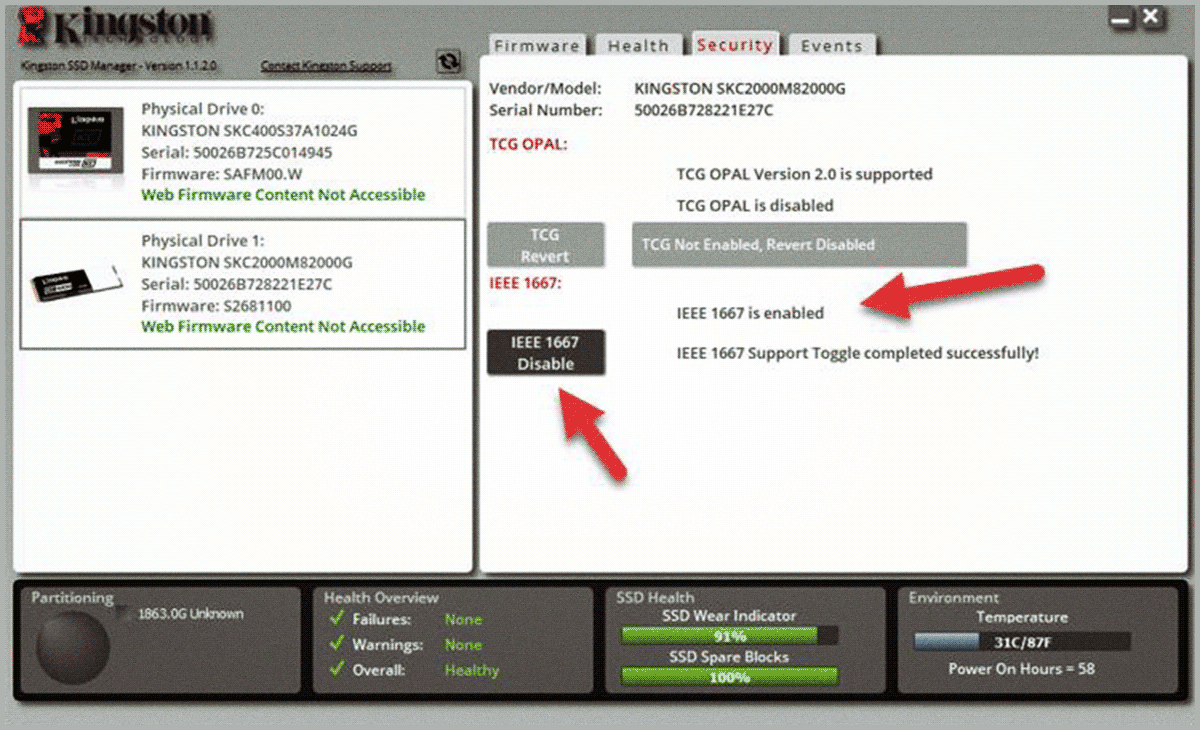Image resolution: width=1200 pixels, height=730 pixels.
Task: Click Firmware: S2681100 text
Action: tap(216, 305)
